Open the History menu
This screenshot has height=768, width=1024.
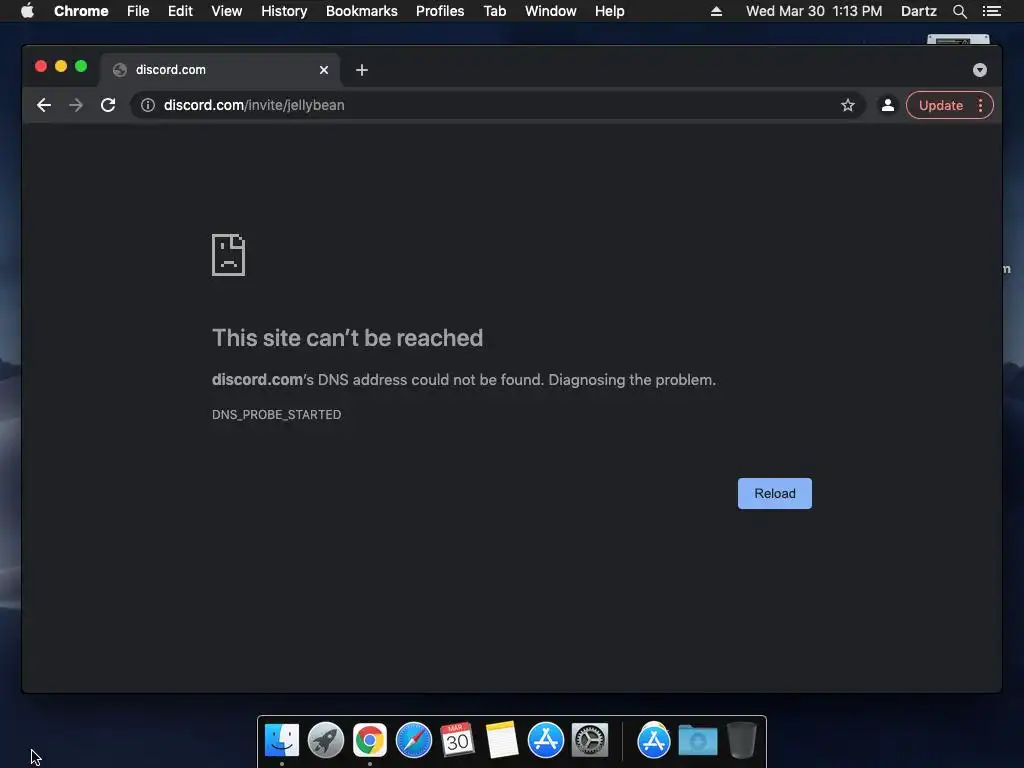[284, 11]
